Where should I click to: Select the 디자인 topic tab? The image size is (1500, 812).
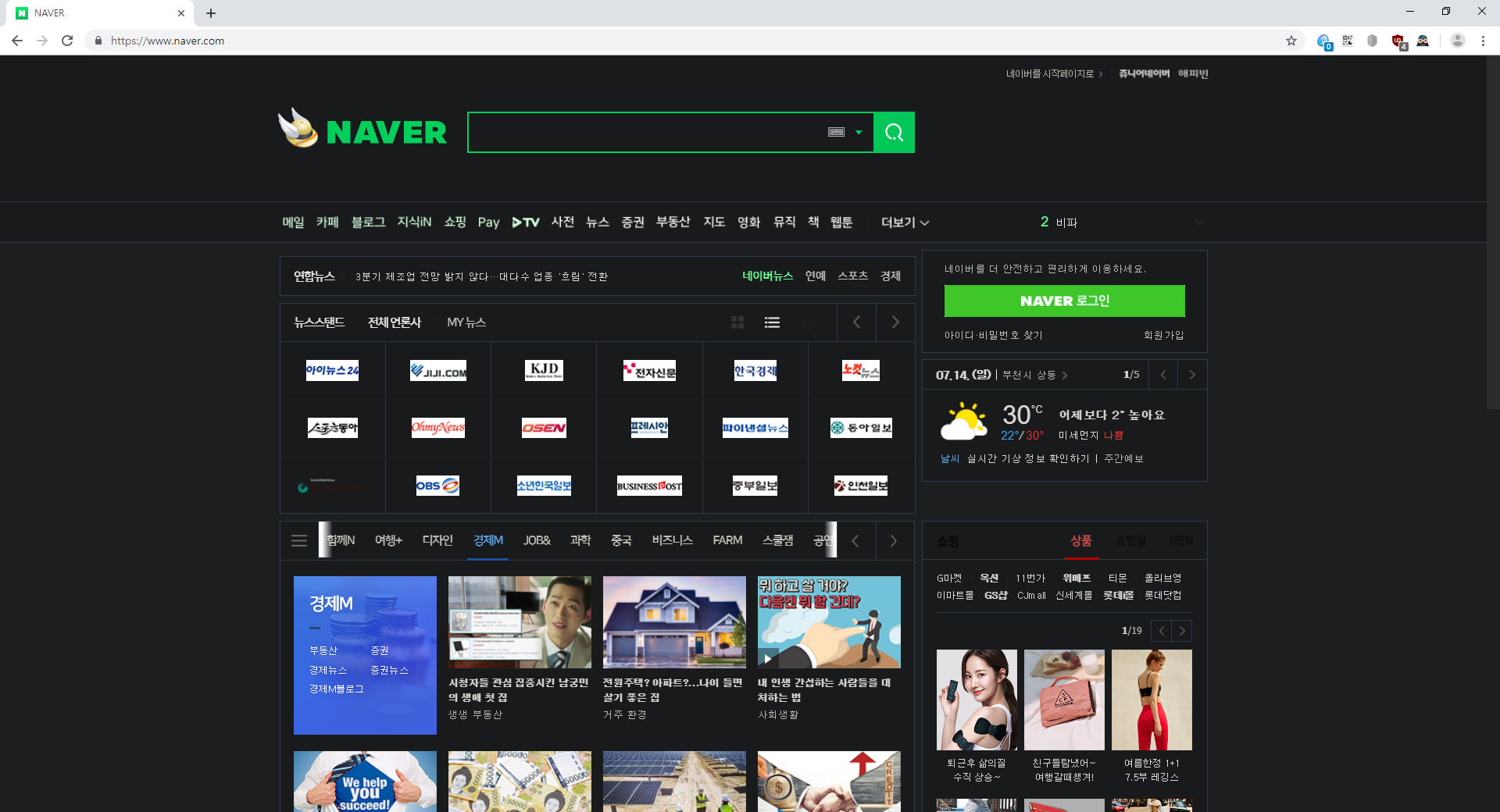[437, 540]
